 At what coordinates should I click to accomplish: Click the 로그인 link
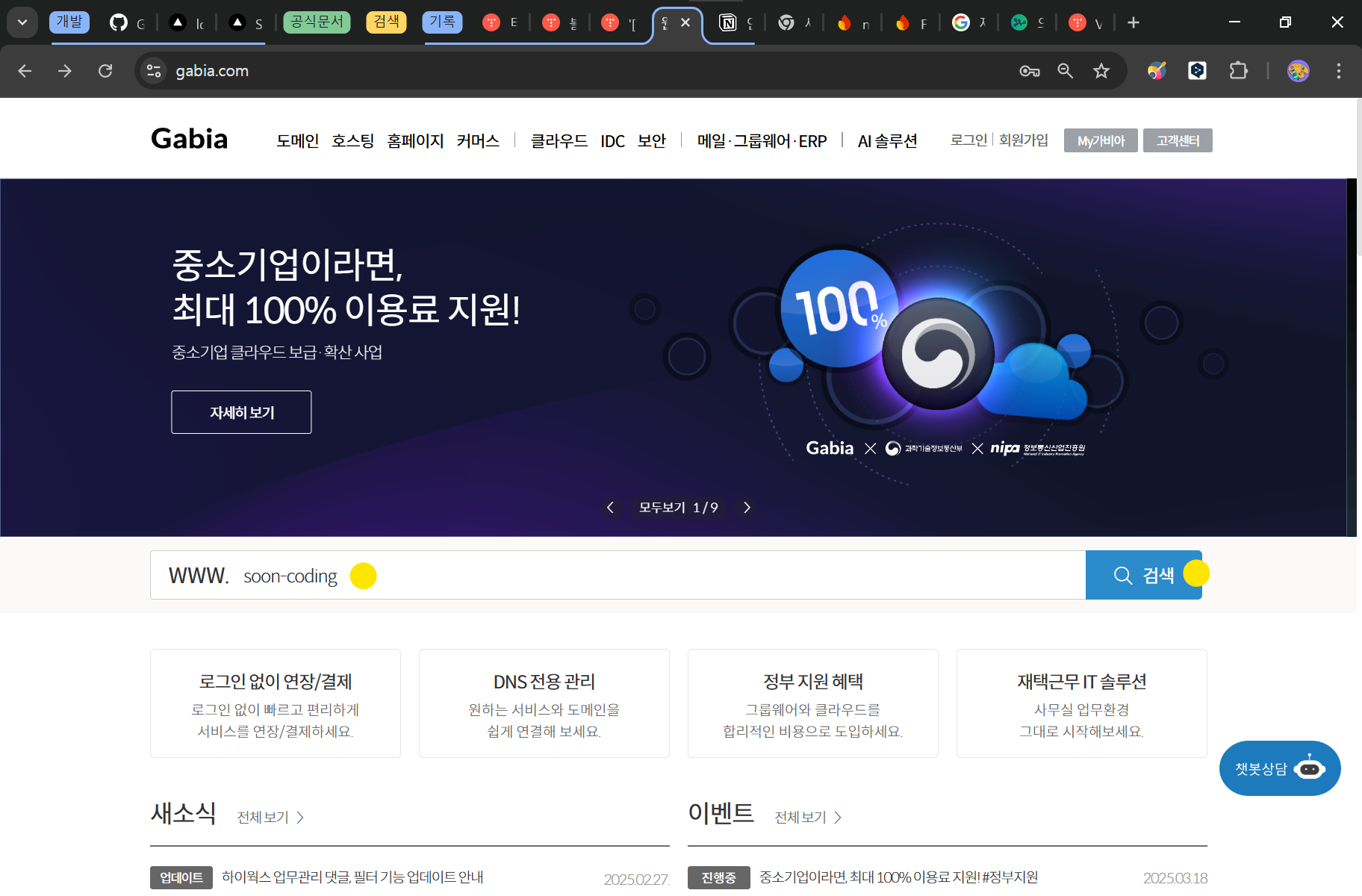968,140
